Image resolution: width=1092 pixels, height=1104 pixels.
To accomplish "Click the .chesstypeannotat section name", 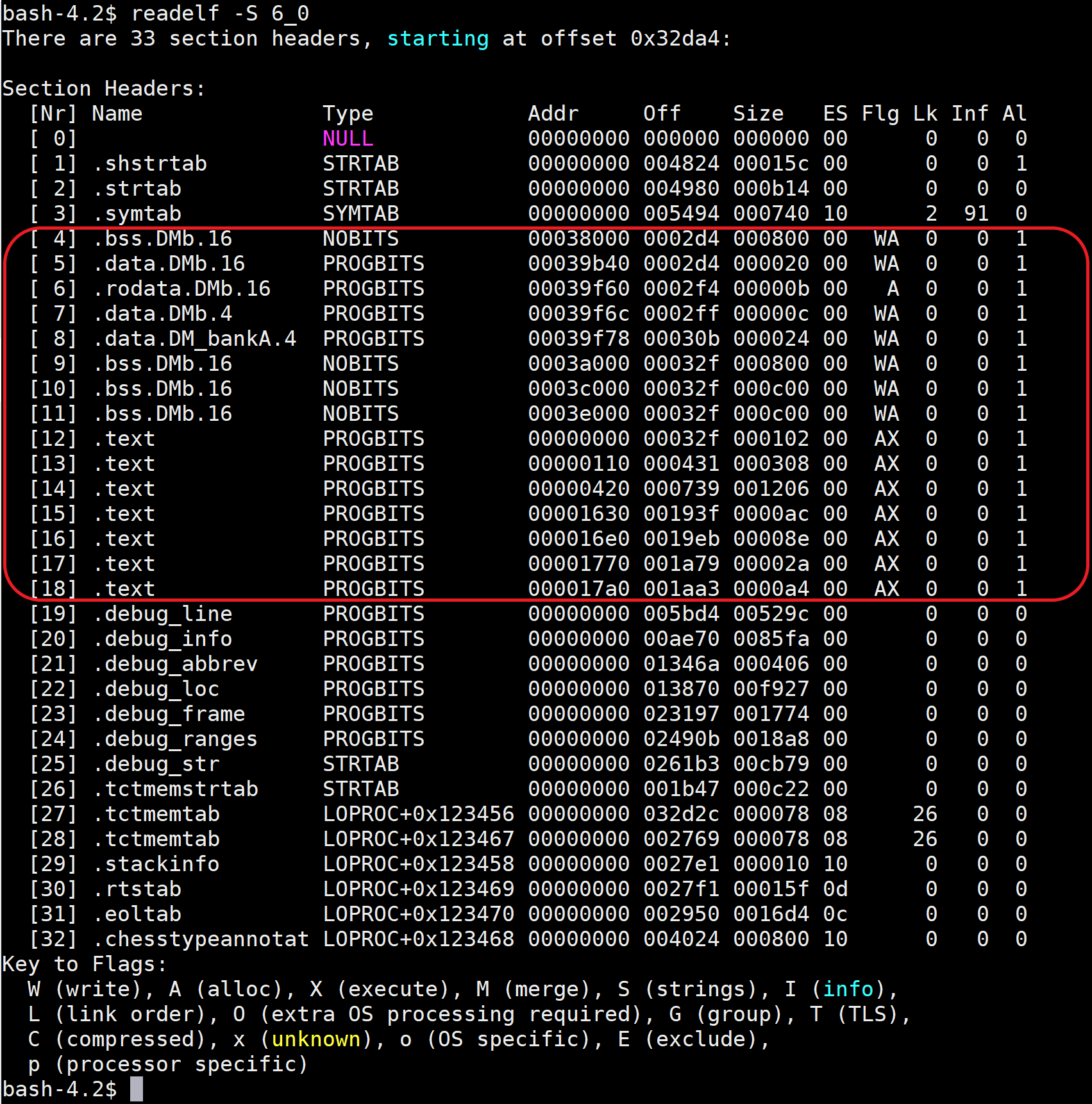I will [x=201, y=939].
